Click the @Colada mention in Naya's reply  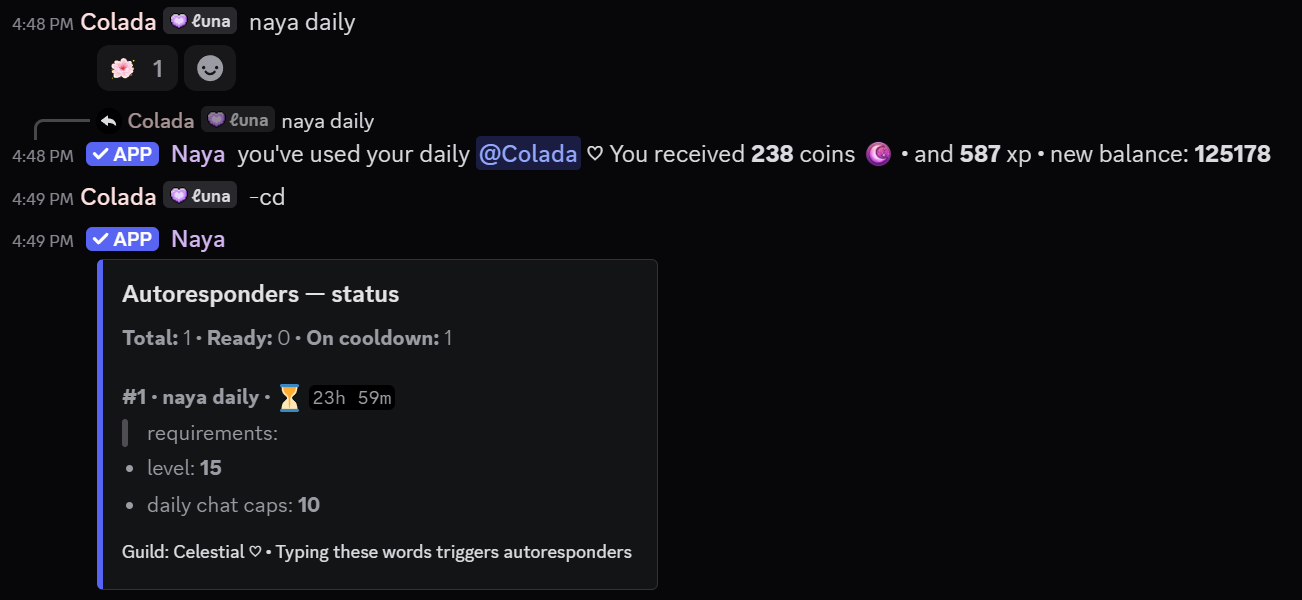(528, 154)
